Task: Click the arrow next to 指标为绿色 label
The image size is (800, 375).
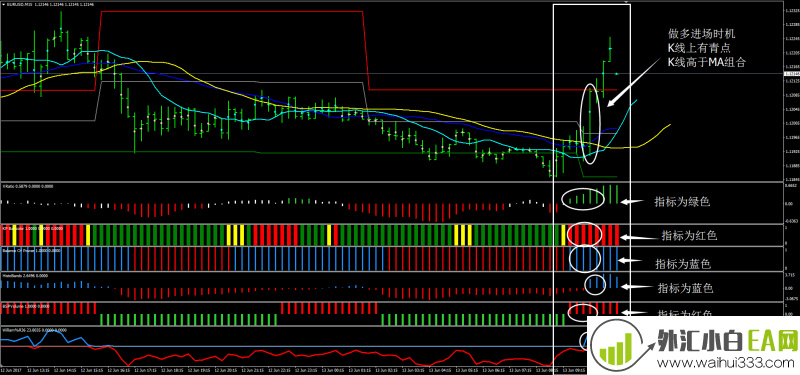Action: pos(632,202)
